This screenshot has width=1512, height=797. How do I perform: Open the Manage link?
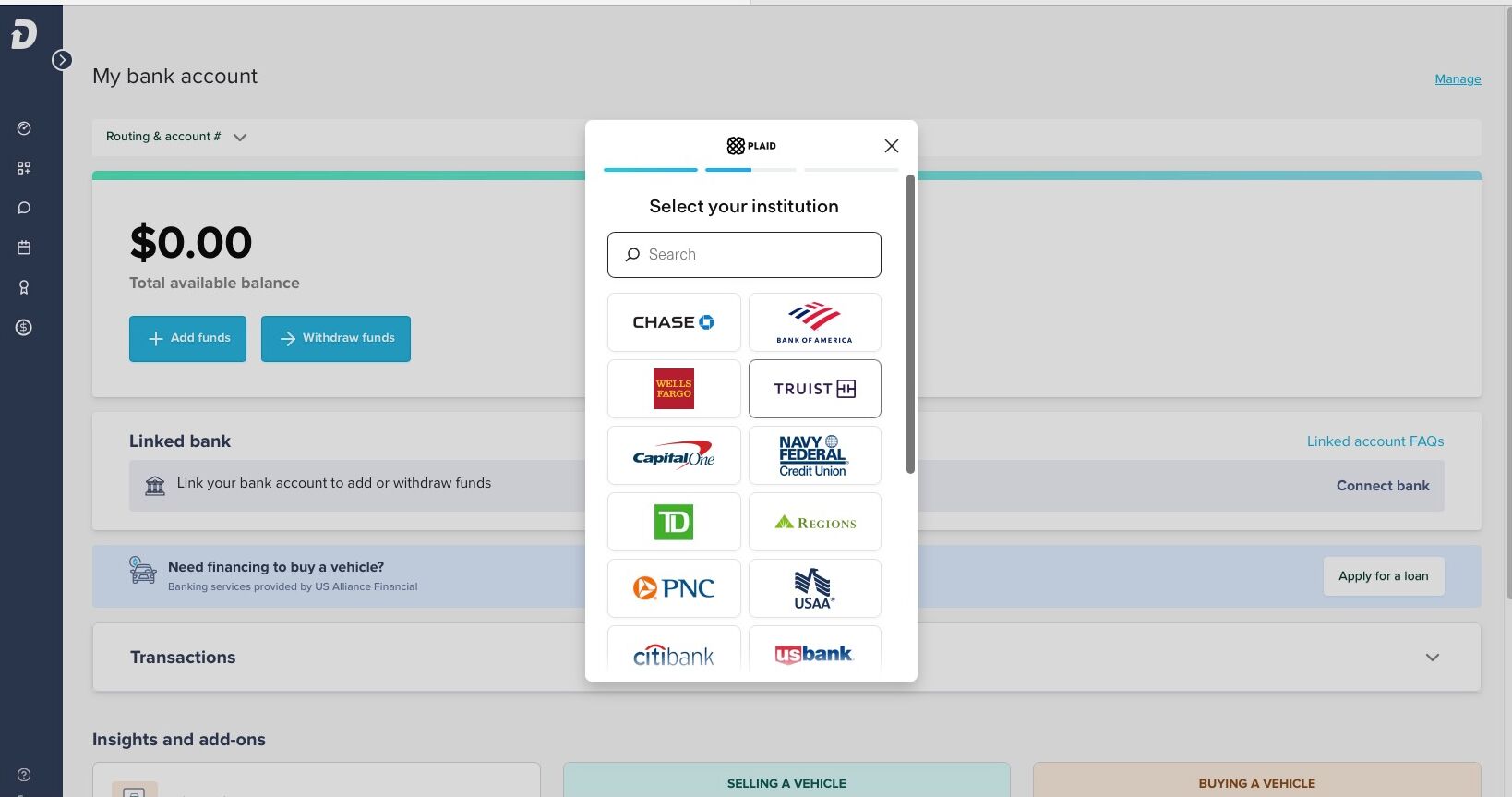pos(1458,79)
